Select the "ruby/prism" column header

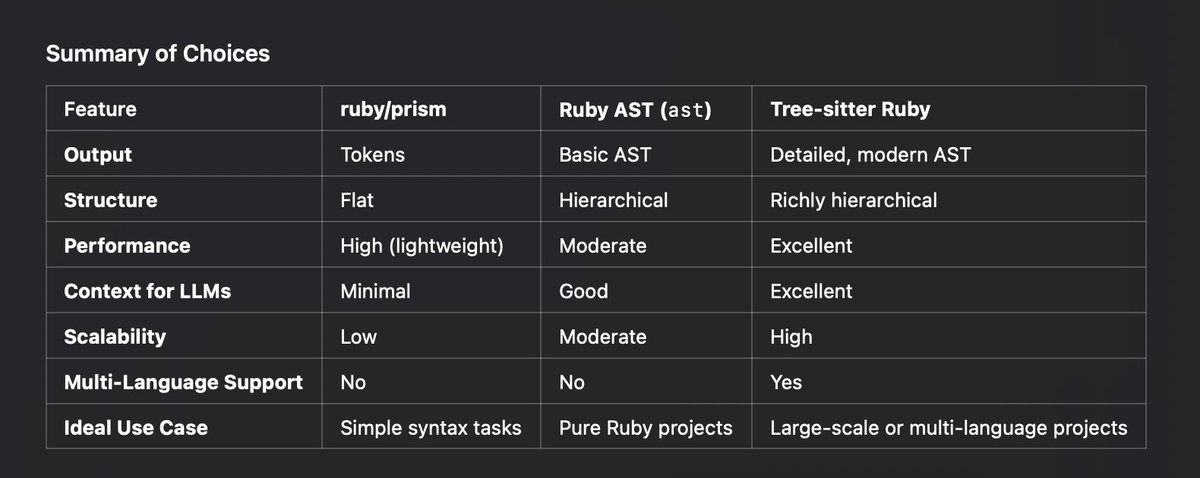tap(393, 109)
